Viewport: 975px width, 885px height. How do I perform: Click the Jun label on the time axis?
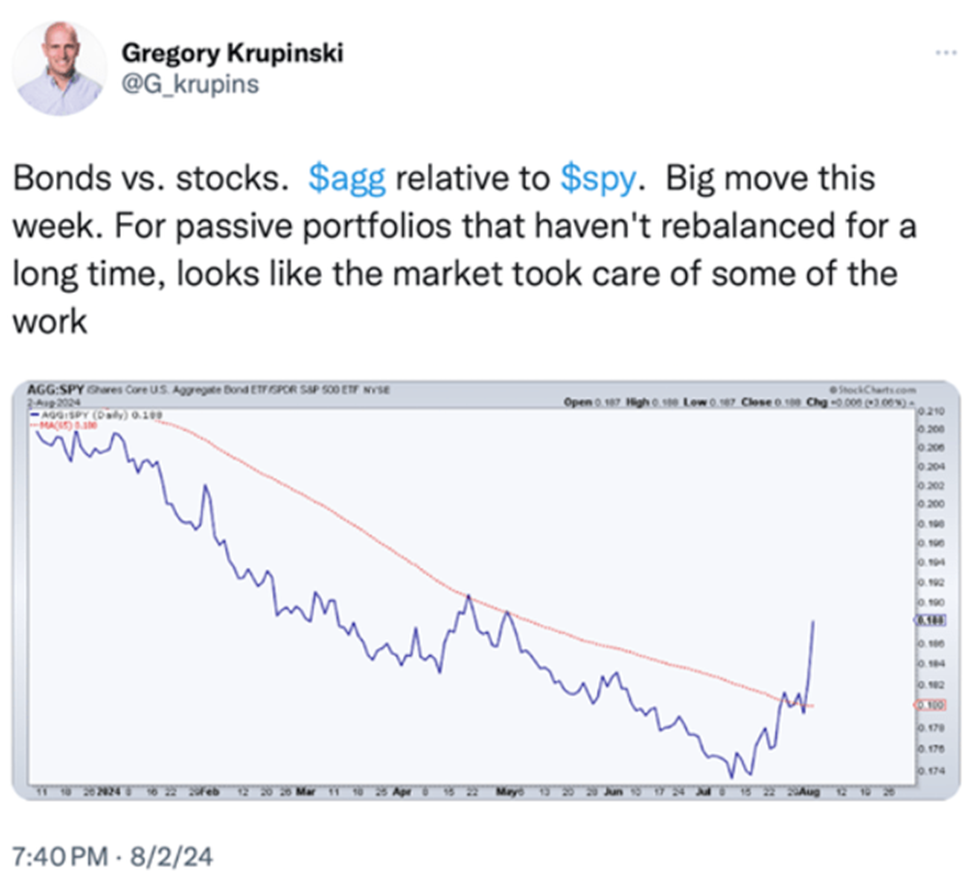(x=613, y=792)
